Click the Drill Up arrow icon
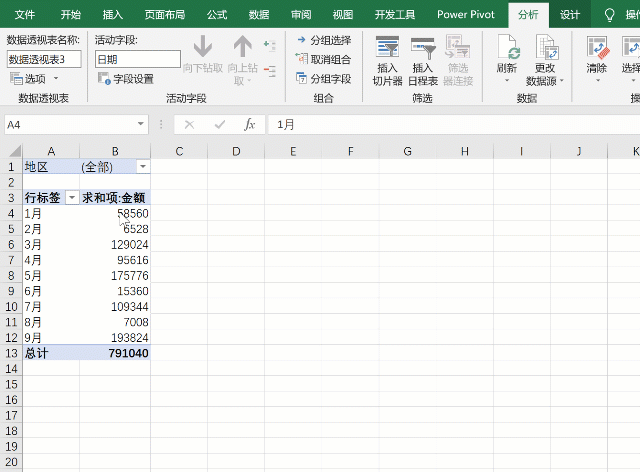640x472 pixels. 243,46
